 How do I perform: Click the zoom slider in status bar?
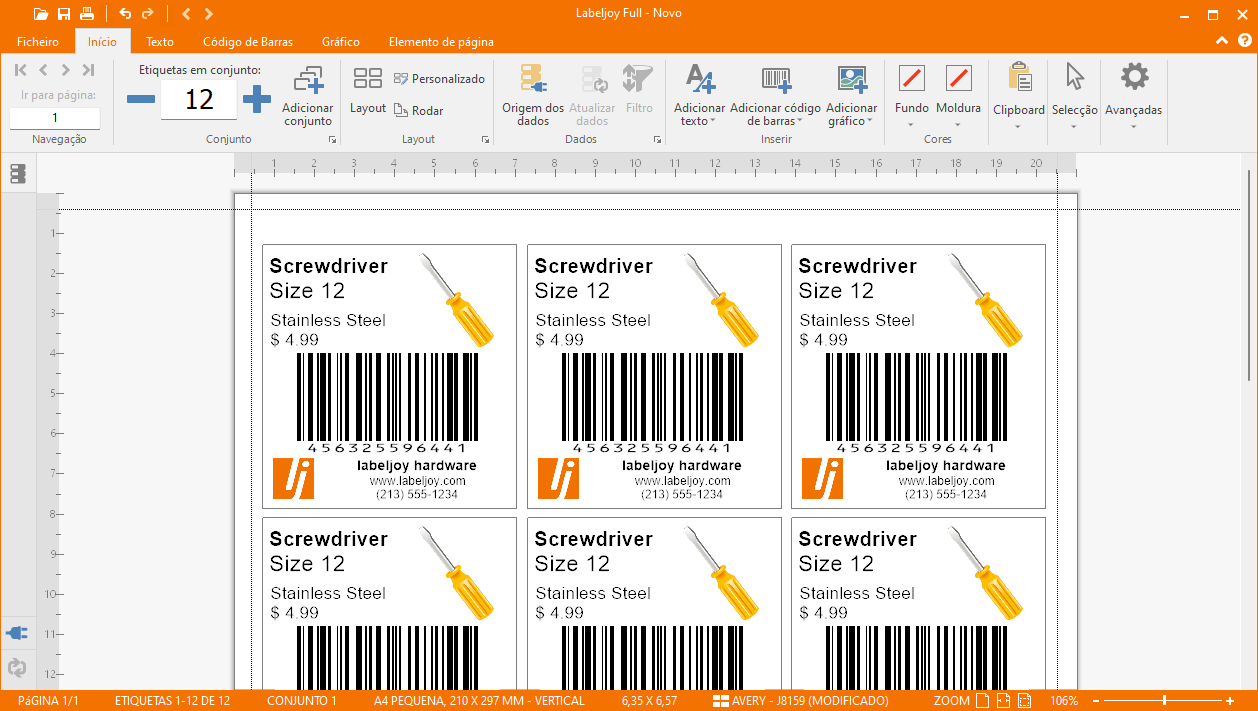[1163, 701]
